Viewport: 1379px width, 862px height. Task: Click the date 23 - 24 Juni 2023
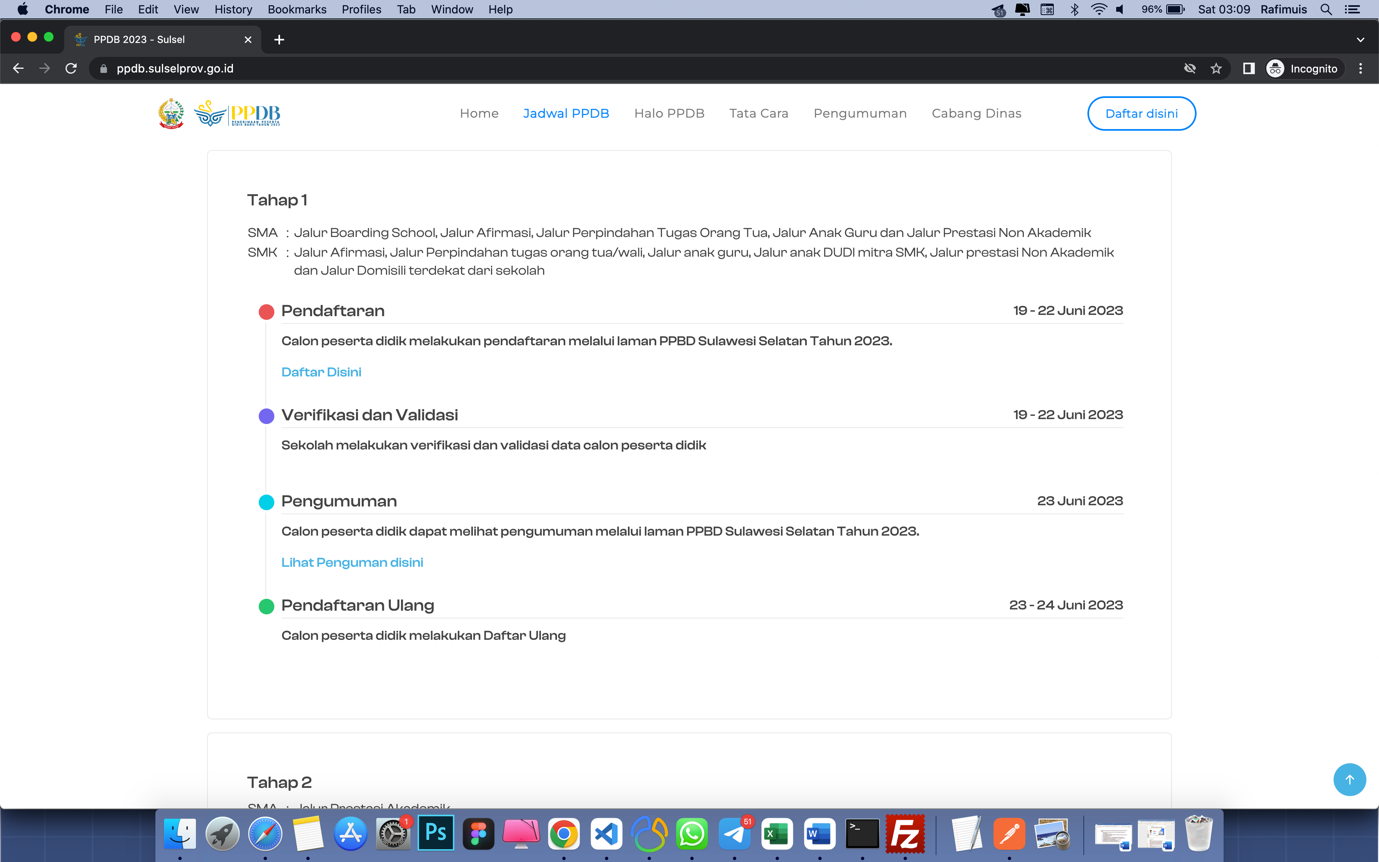[x=1066, y=605]
